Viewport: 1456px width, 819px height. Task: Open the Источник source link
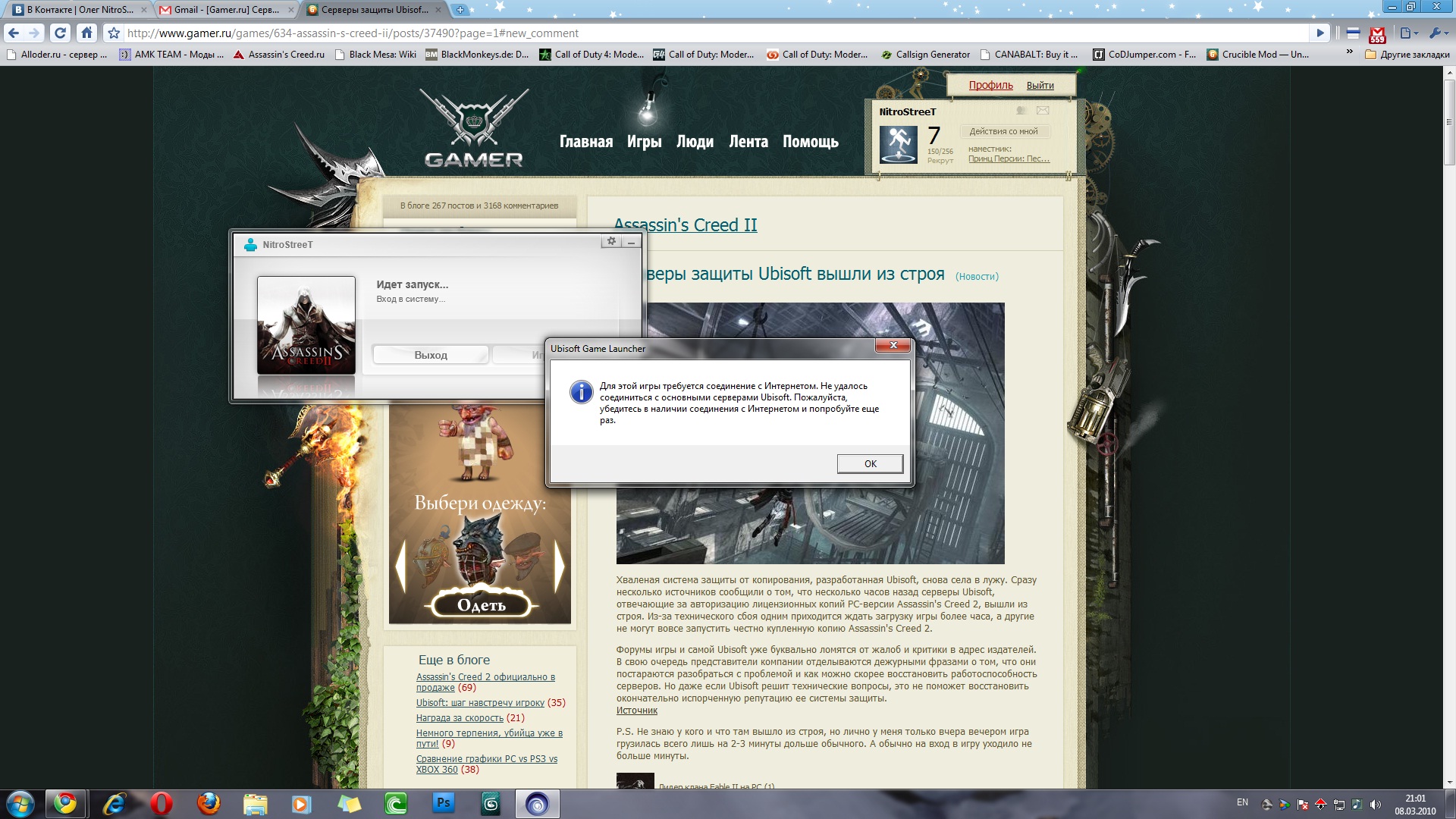tap(636, 711)
